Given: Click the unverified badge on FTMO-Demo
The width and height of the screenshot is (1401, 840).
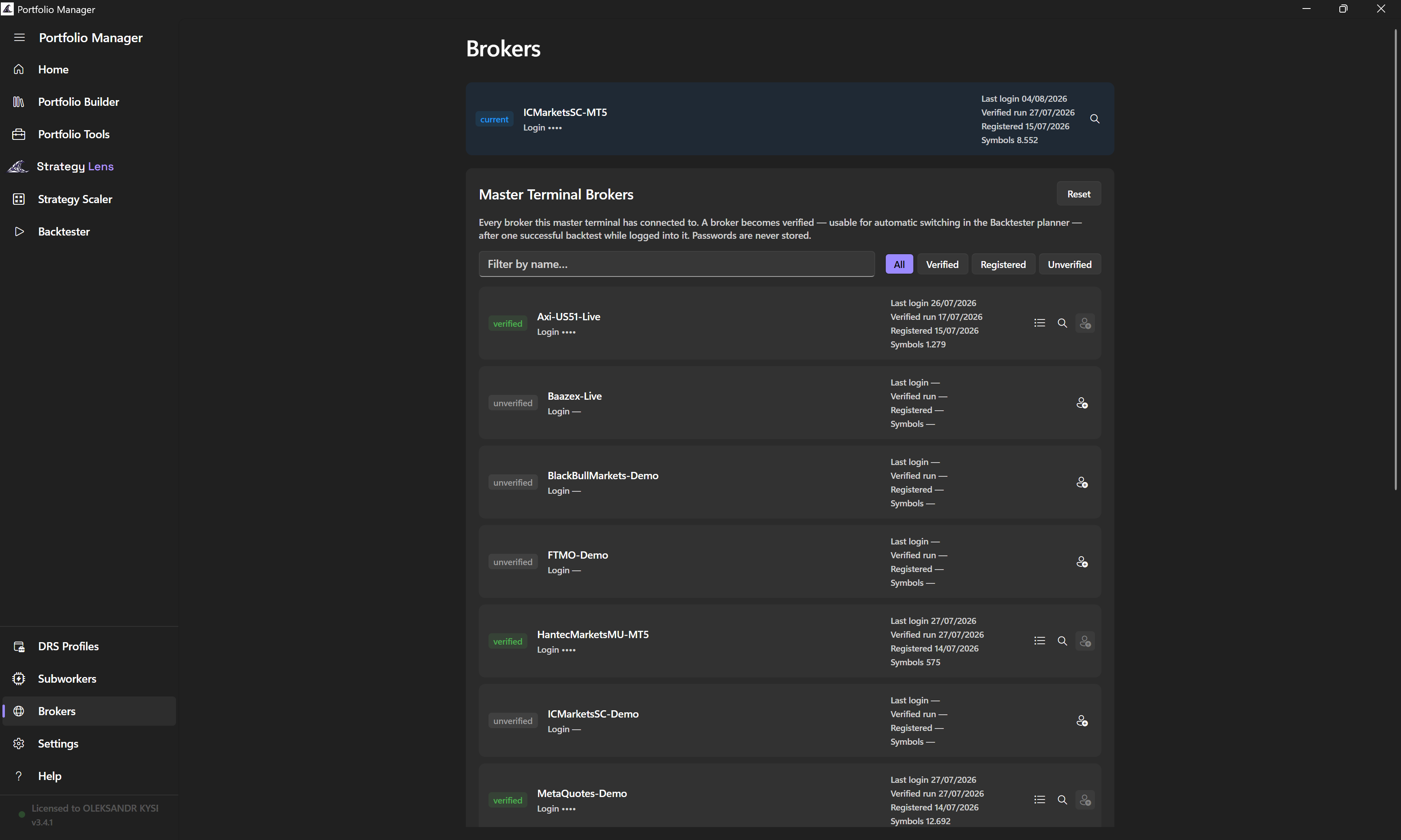Looking at the screenshot, I should [x=513, y=562].
